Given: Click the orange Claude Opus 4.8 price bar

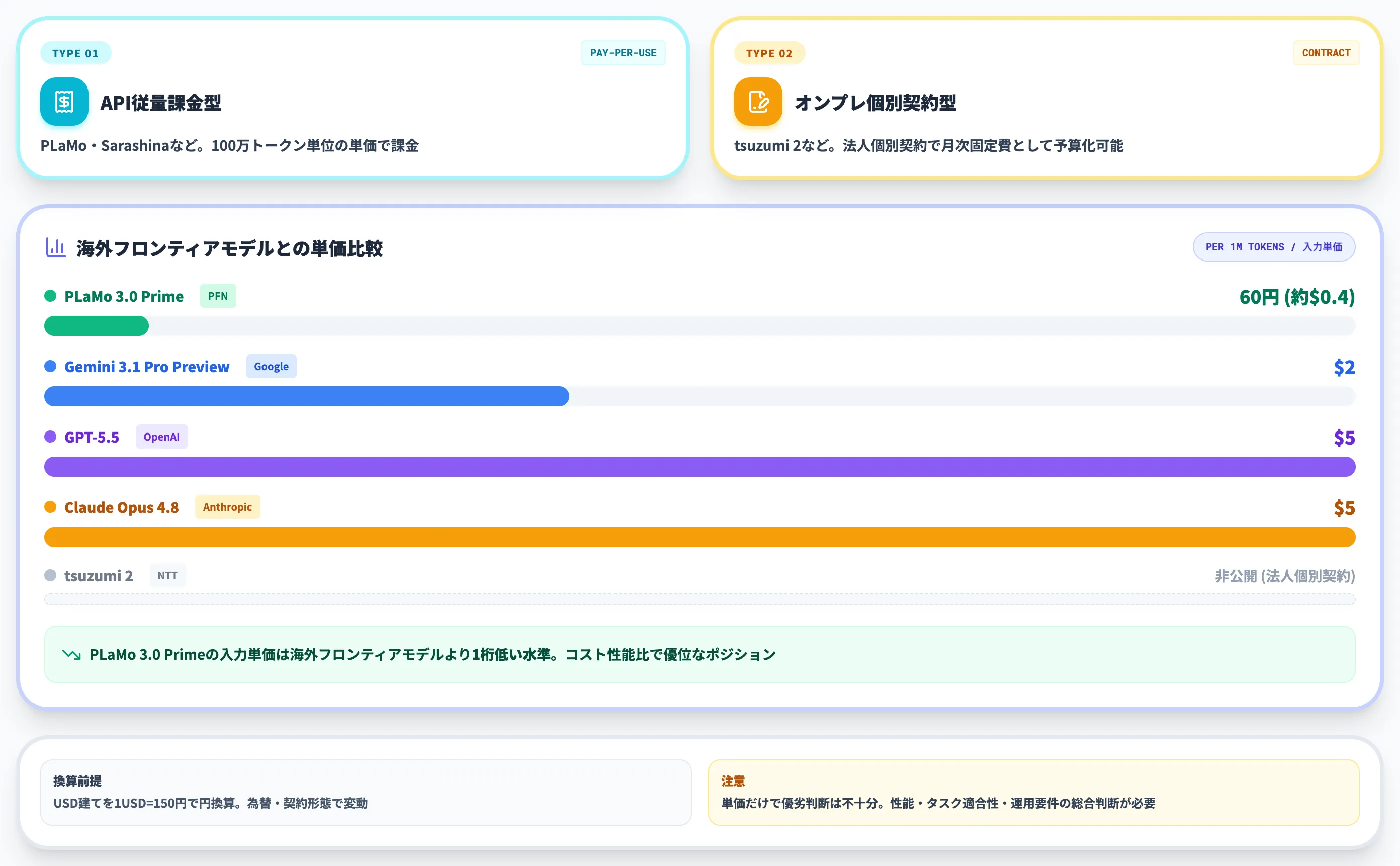Looking at the screenshot, I should coord(699,538).
